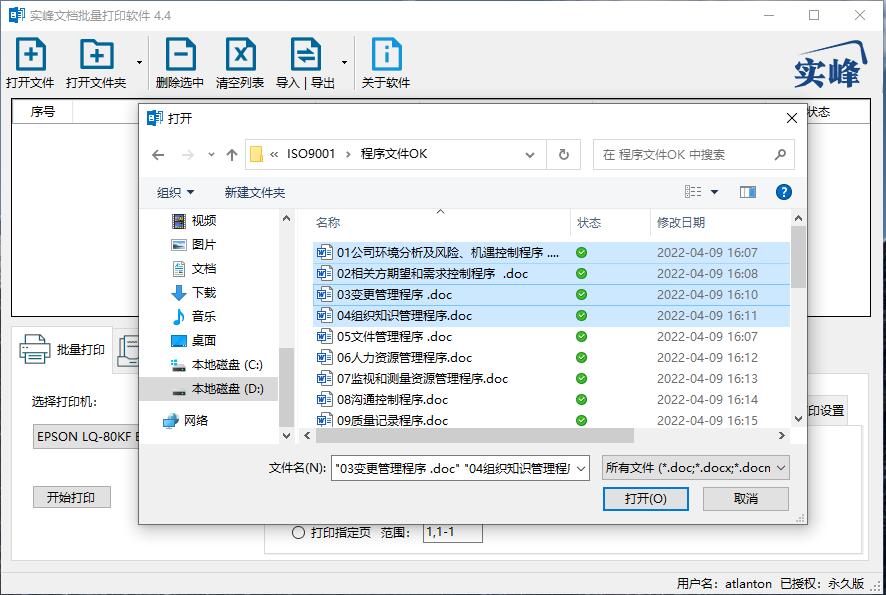Click the 打开(O) button
Screen dimensions: 886x595
[645, 499]
